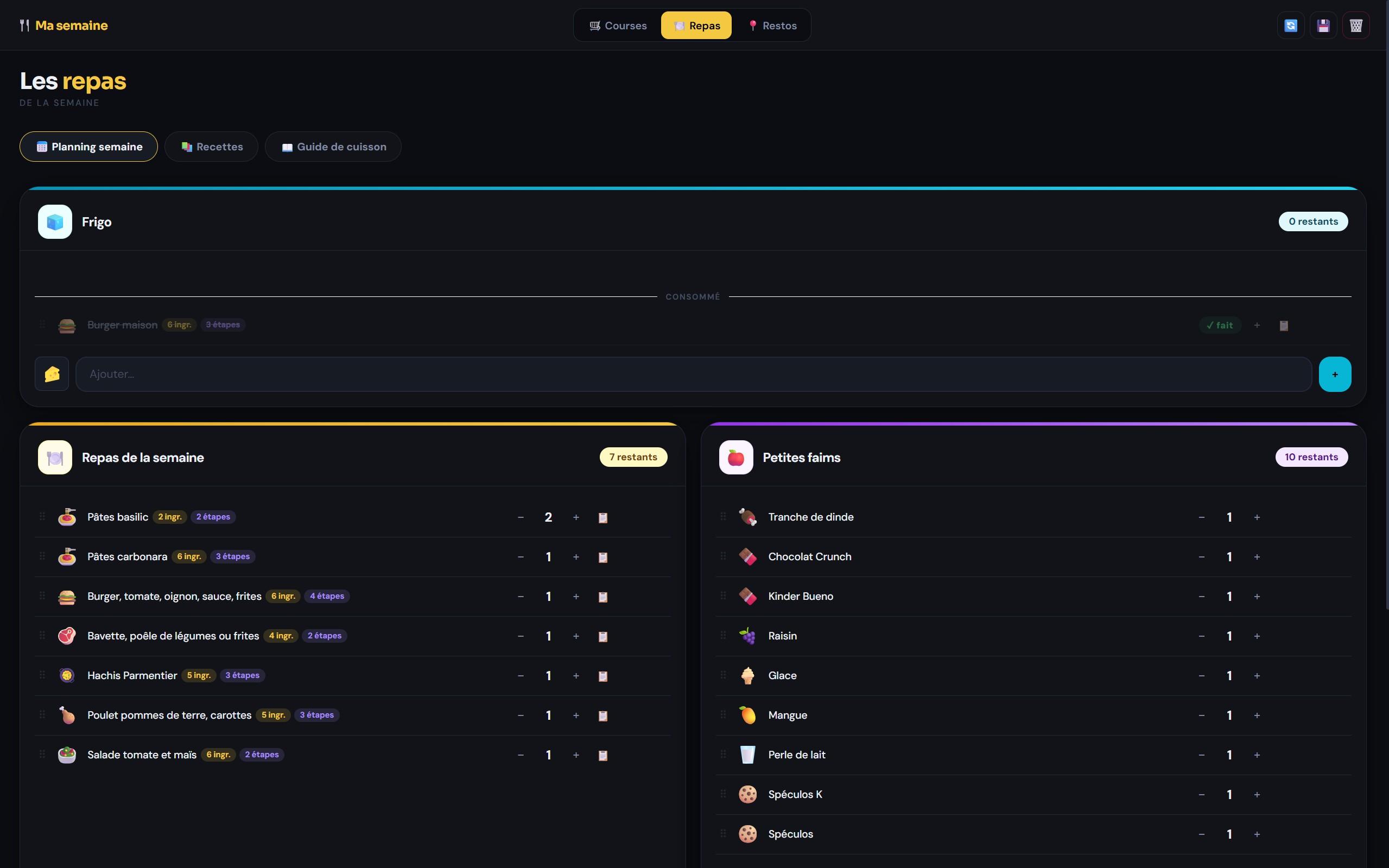Viewport: 1389px width, 868px height.
Task: Click the ice cream emoji for Glace
Action: pos(747,676)
